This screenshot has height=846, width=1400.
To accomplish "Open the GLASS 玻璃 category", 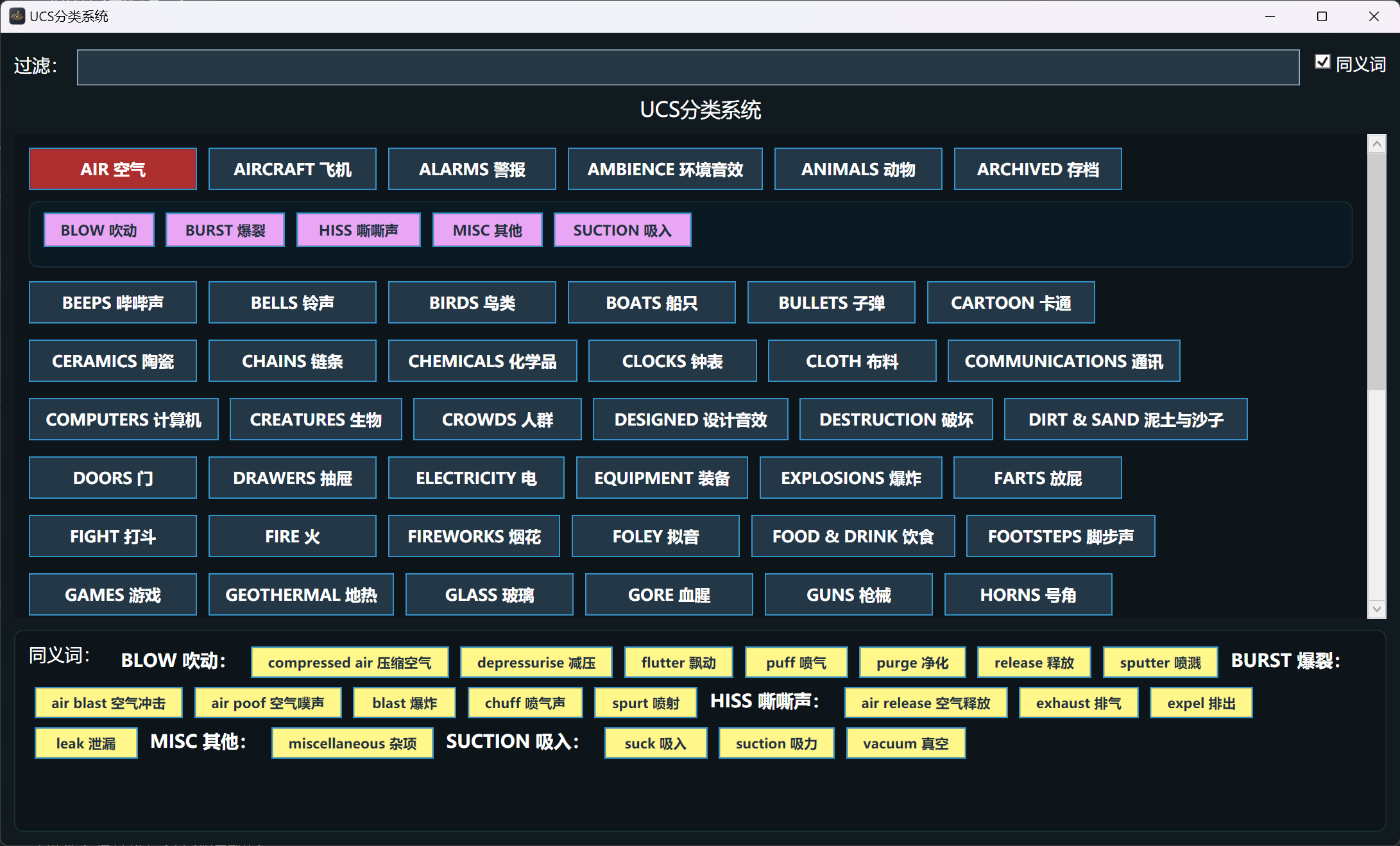I will pyautogui.click(x=490, y=594).
